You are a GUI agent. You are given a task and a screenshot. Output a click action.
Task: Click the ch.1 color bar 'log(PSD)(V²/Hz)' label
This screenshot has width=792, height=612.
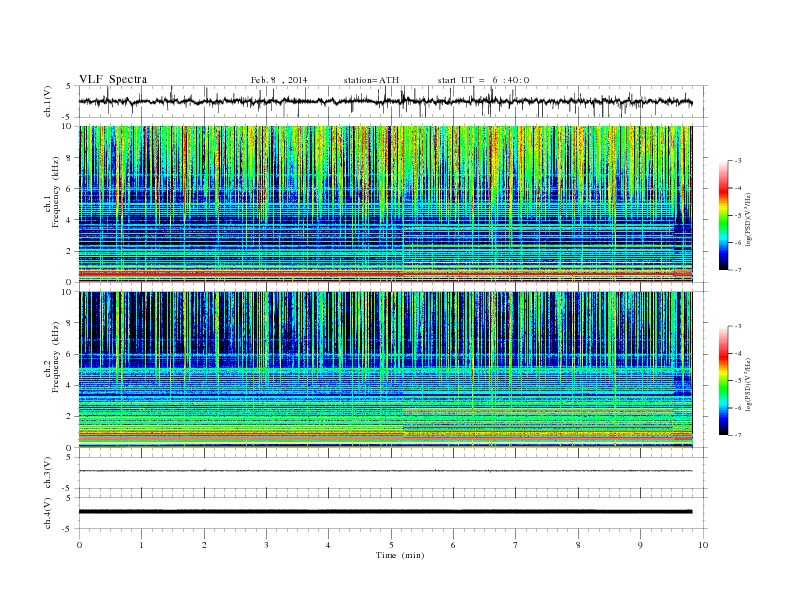748,218
